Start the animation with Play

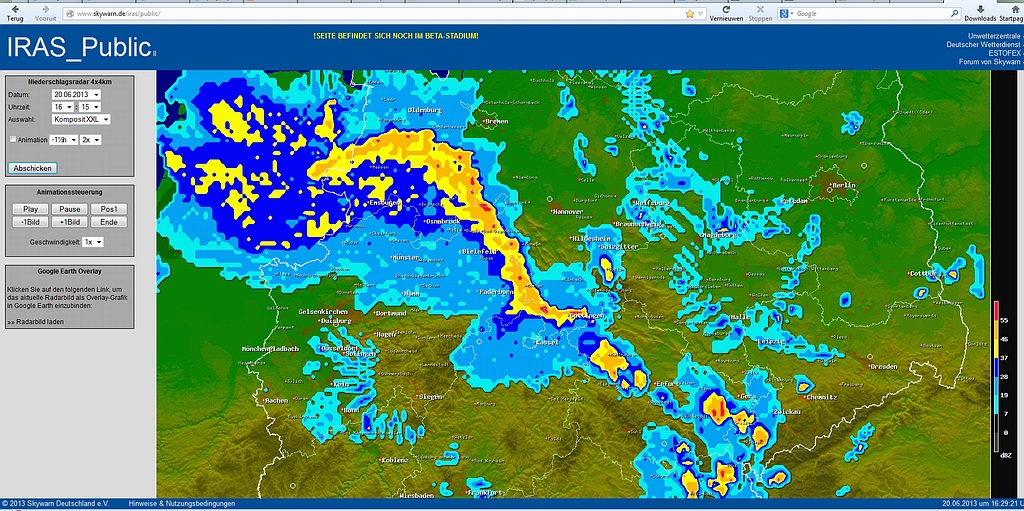point(30,209)
